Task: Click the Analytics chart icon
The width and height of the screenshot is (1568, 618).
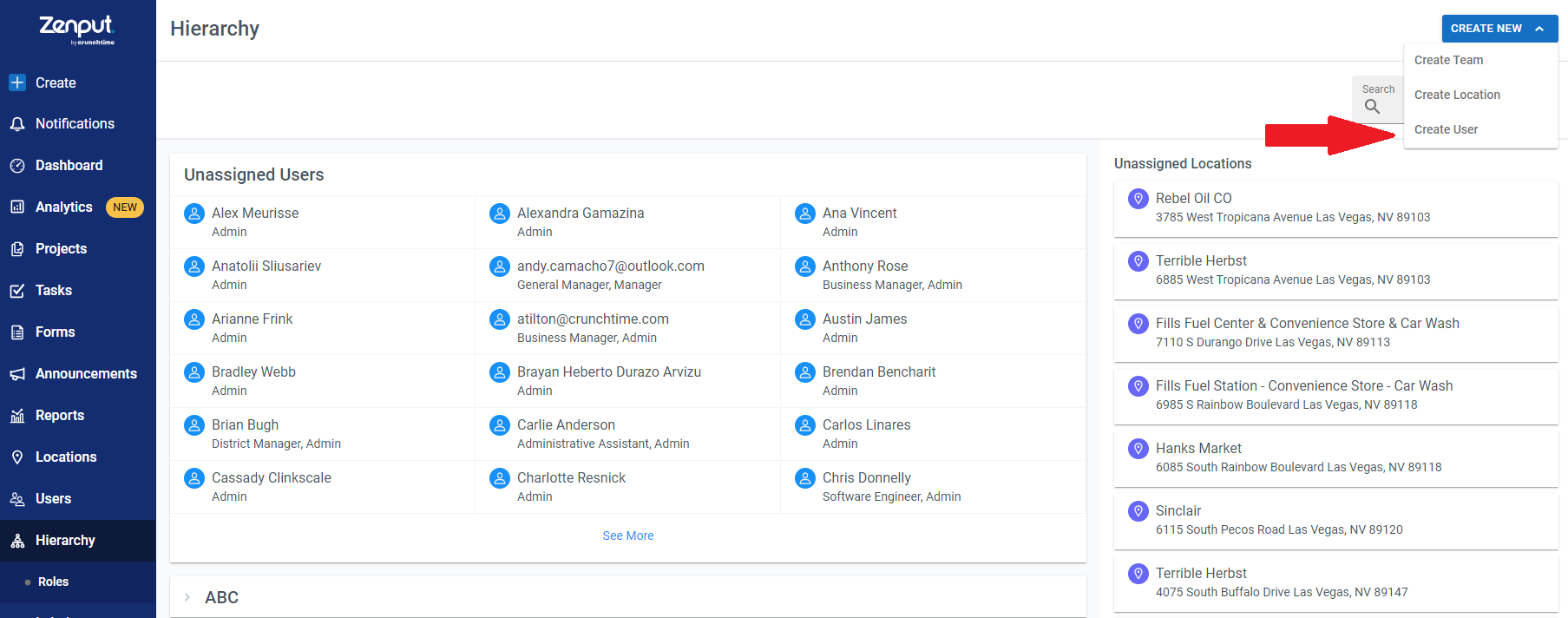Action: pos(17,207)
